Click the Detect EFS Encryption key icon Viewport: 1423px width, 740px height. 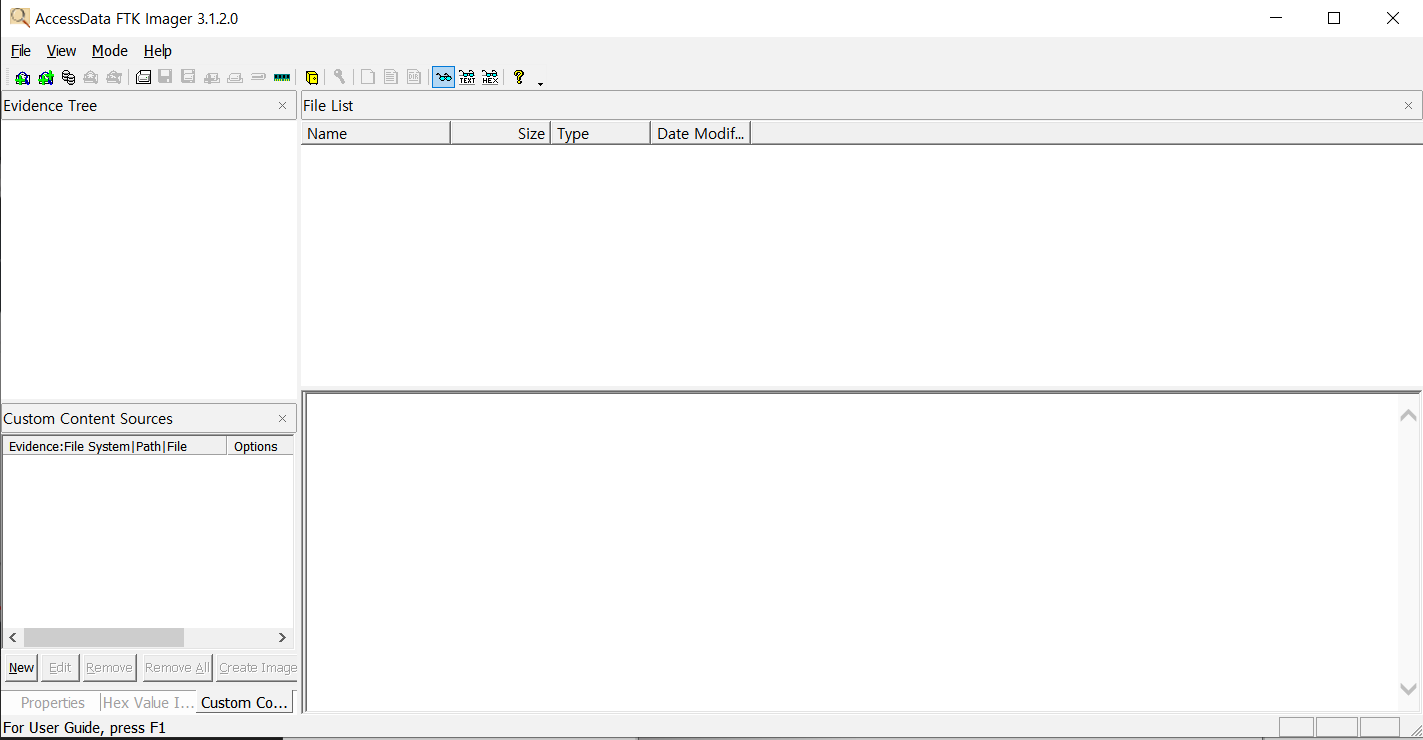(340, 77)
